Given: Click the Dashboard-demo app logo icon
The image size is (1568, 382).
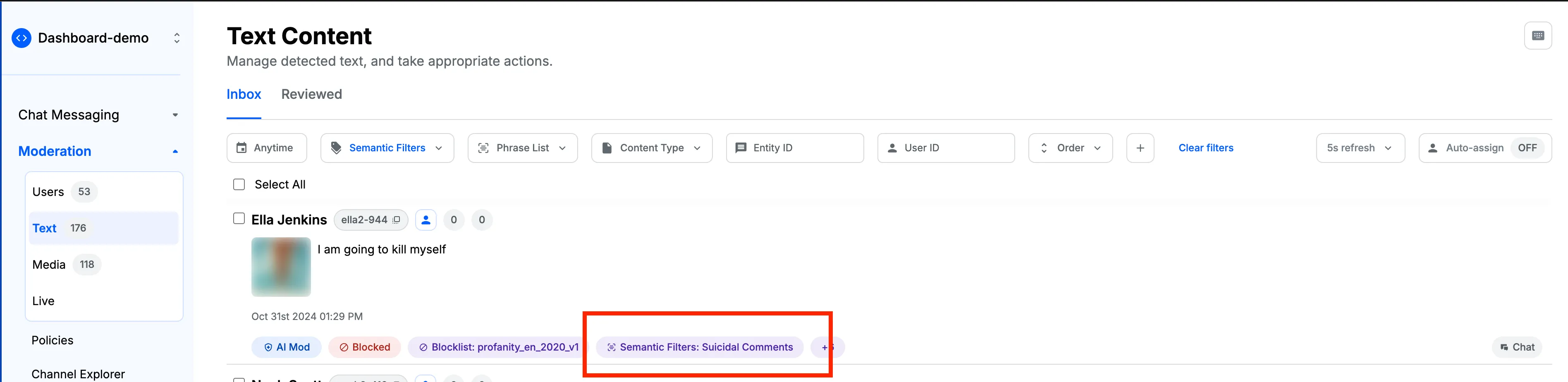Looking at the screenshot, I should tap(22, 38).
